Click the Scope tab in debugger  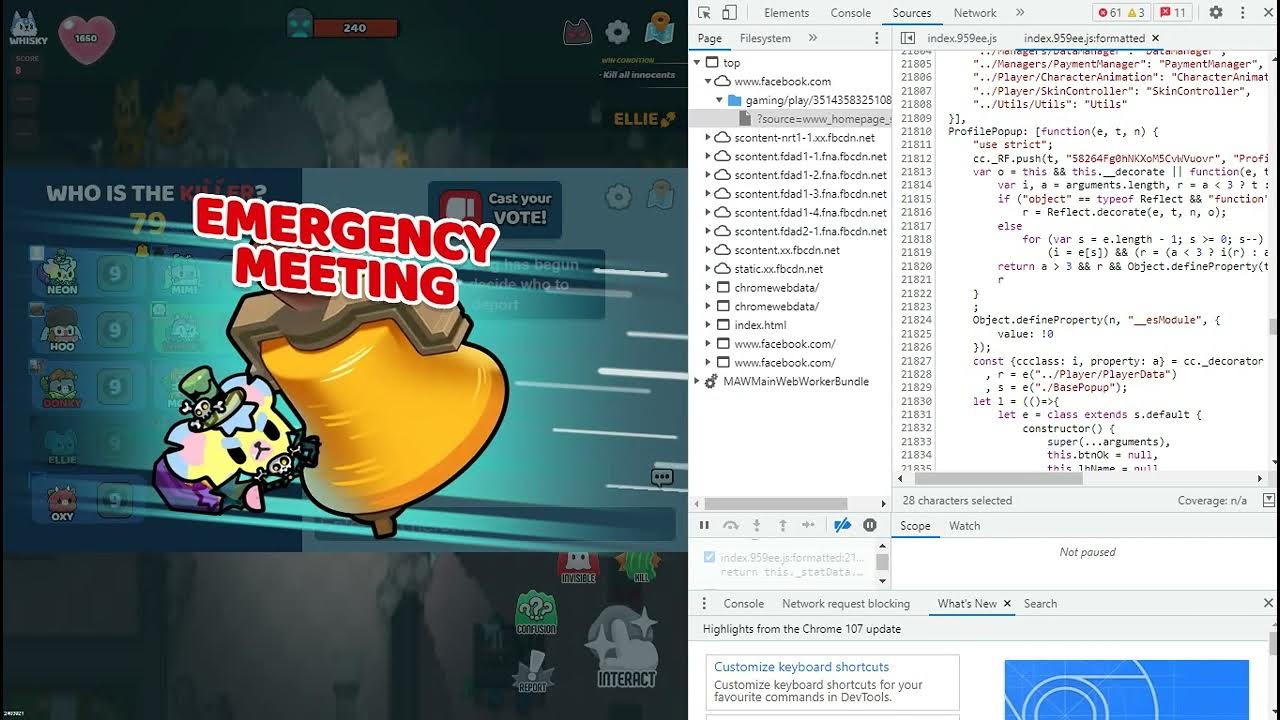[915, 526]
